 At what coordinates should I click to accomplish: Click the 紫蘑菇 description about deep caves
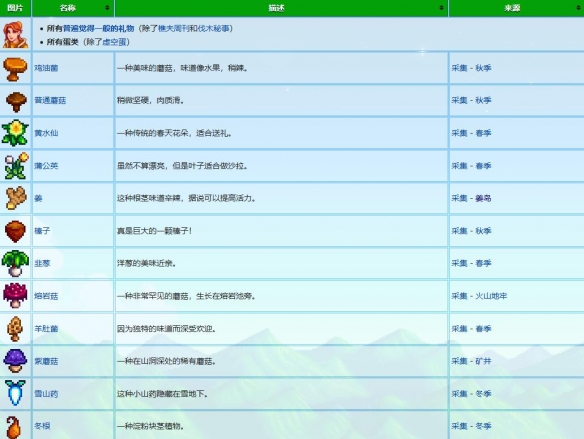click(x=166, y=361)
